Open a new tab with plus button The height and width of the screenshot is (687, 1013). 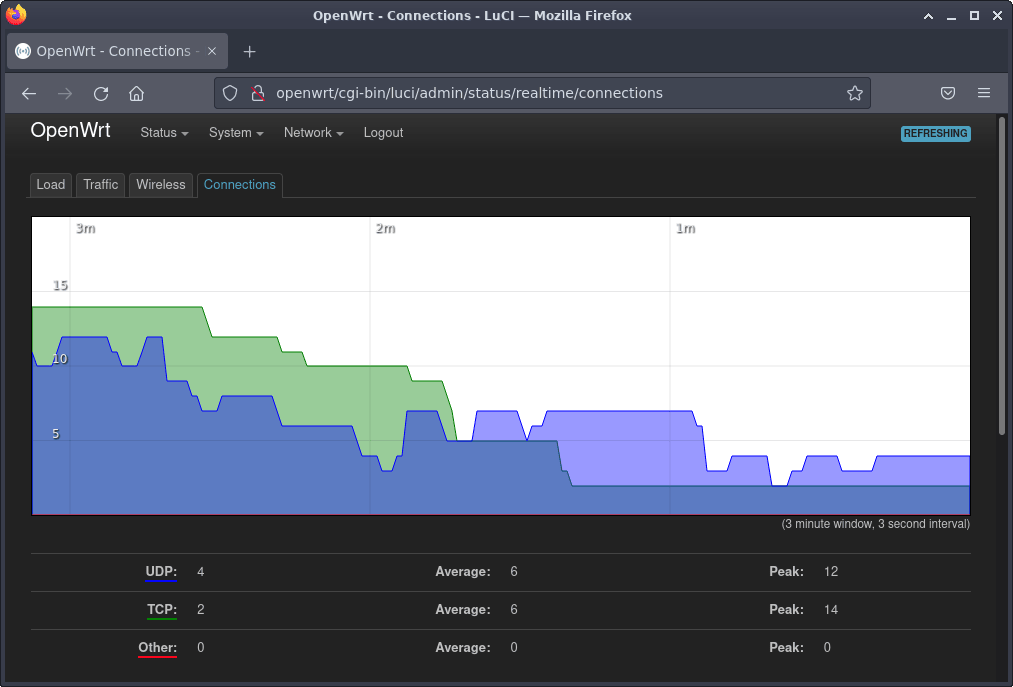coord(250,51)
